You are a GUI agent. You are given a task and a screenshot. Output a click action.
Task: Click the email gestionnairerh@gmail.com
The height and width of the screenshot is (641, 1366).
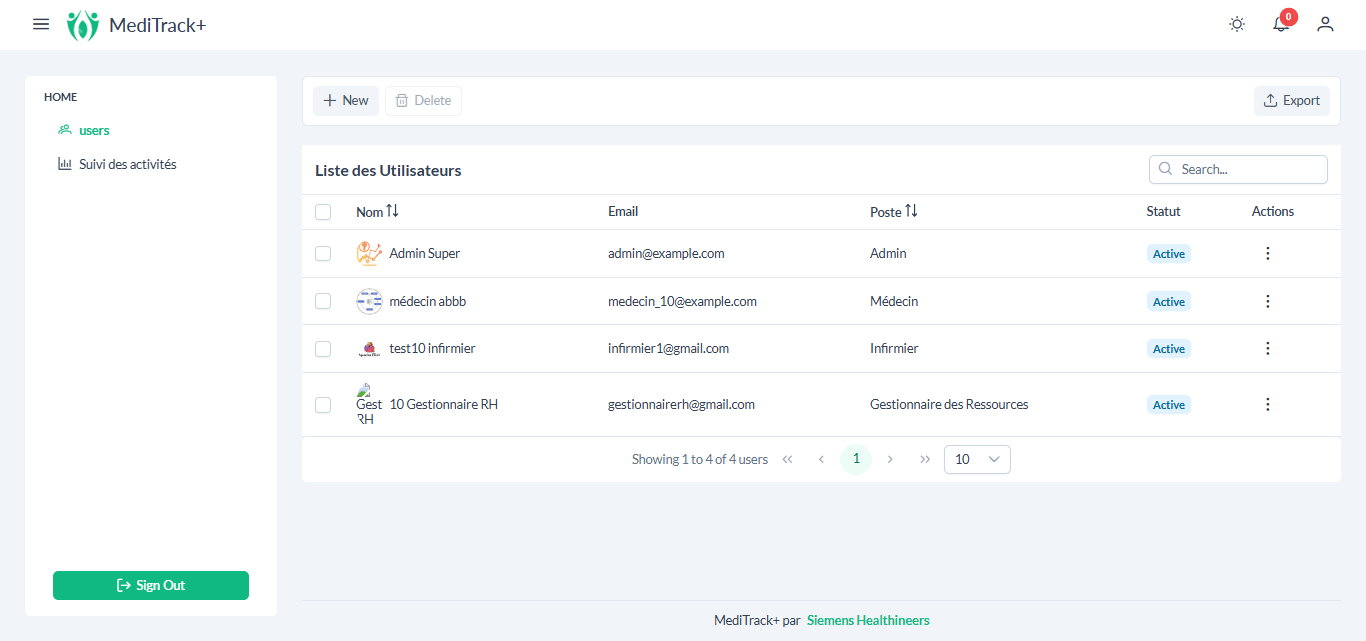point(681,404)
